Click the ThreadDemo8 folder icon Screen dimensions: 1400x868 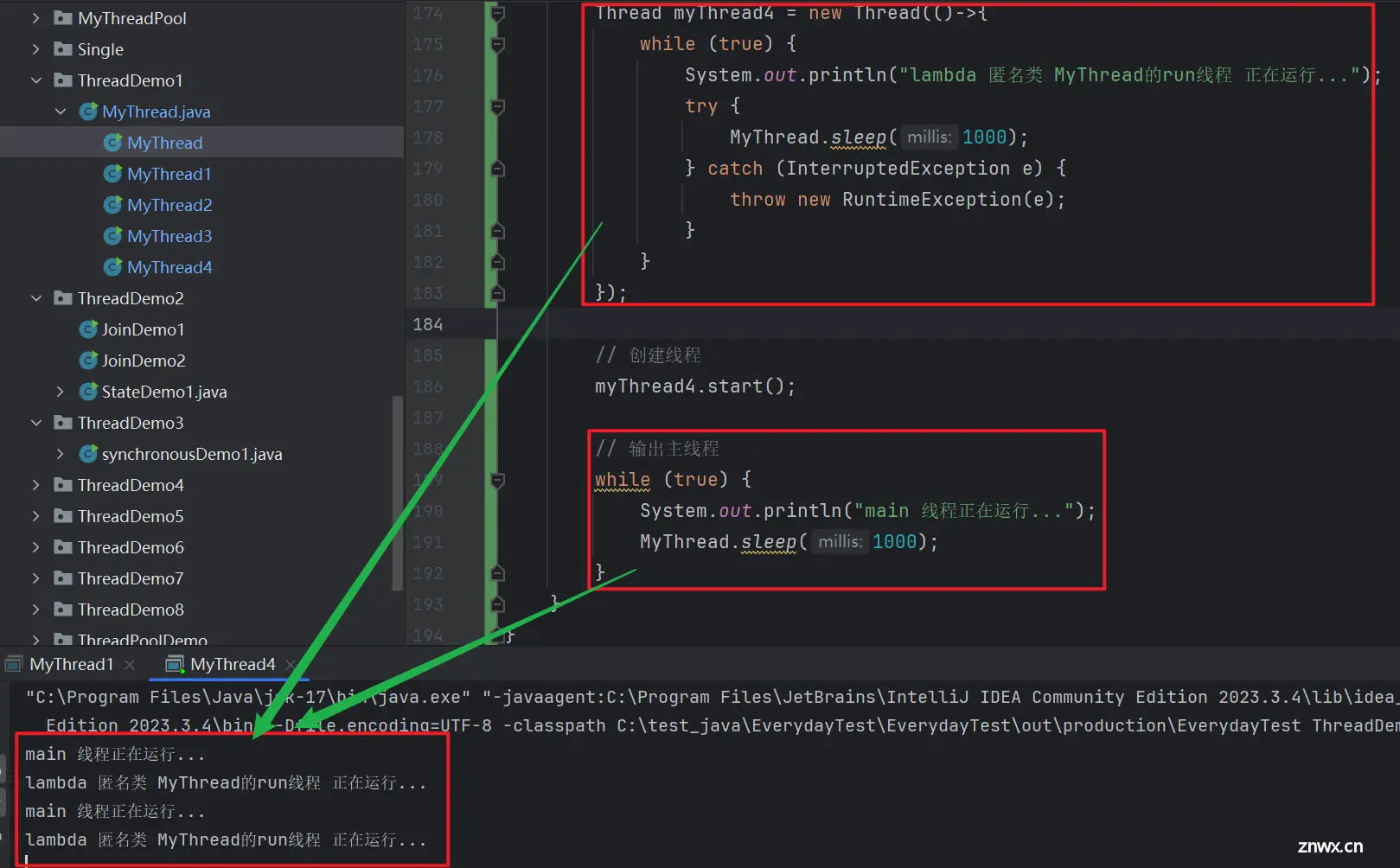click(x=63, y=610)
